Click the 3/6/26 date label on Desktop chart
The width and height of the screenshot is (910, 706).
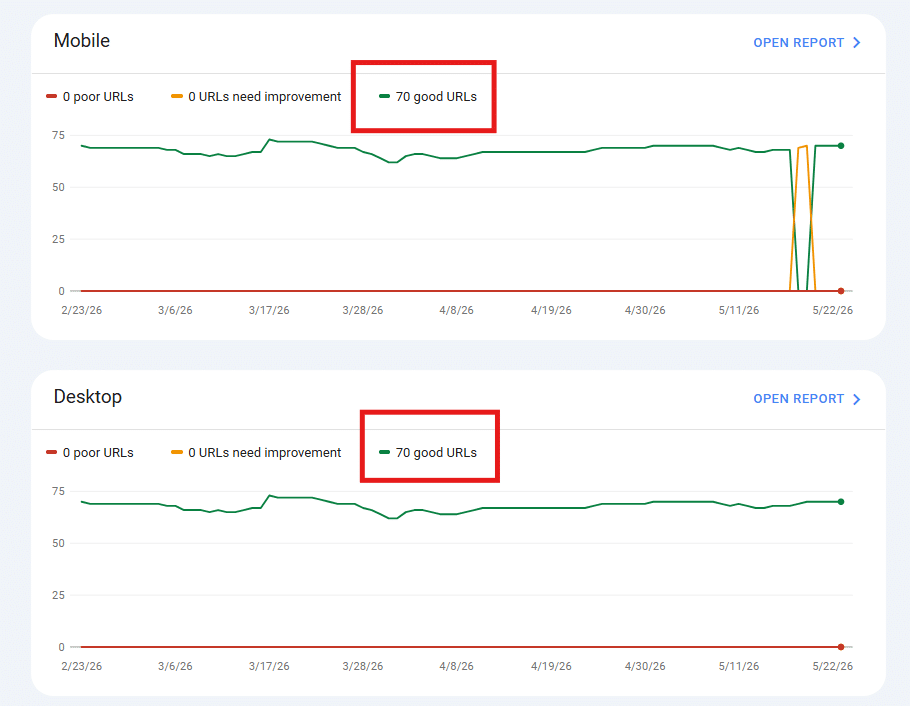coord(175,666)
